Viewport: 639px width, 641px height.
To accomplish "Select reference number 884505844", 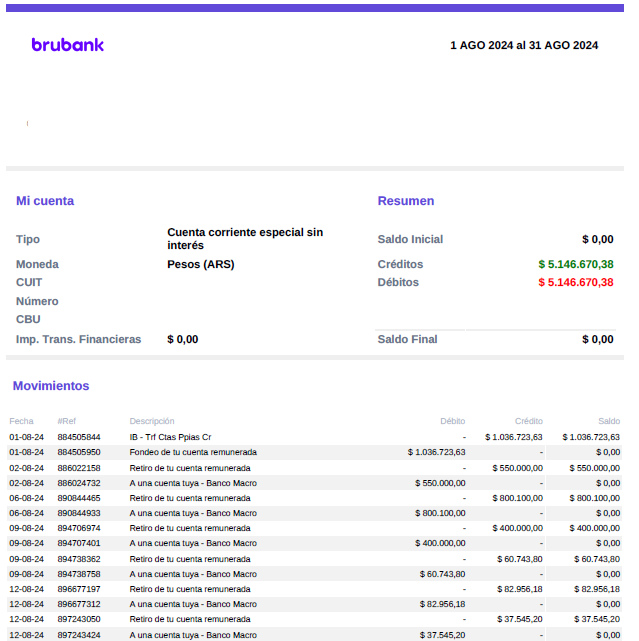I will 79,437.
